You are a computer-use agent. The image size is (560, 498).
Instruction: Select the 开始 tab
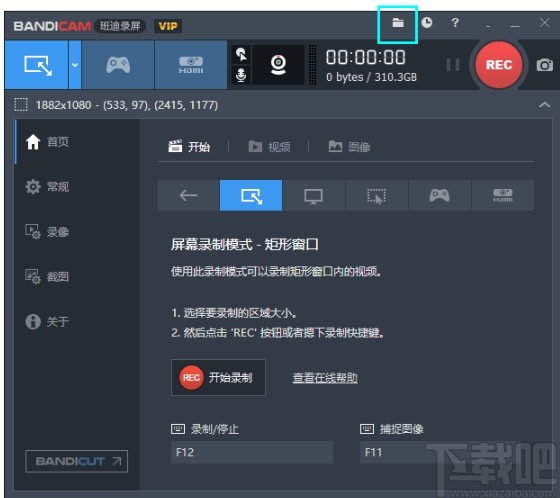tap(189, 146)
